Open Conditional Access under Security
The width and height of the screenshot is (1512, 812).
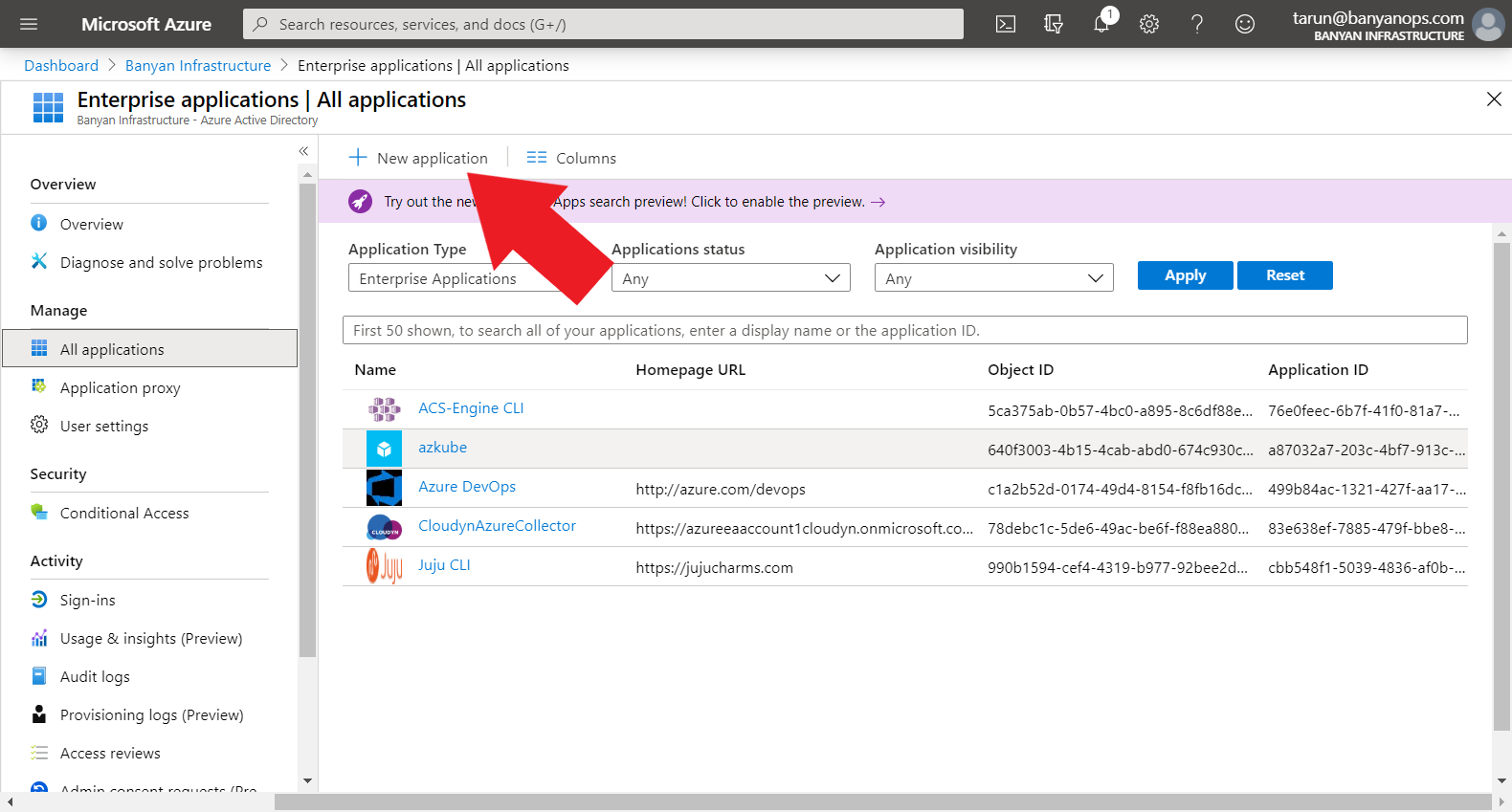(124, 513)
